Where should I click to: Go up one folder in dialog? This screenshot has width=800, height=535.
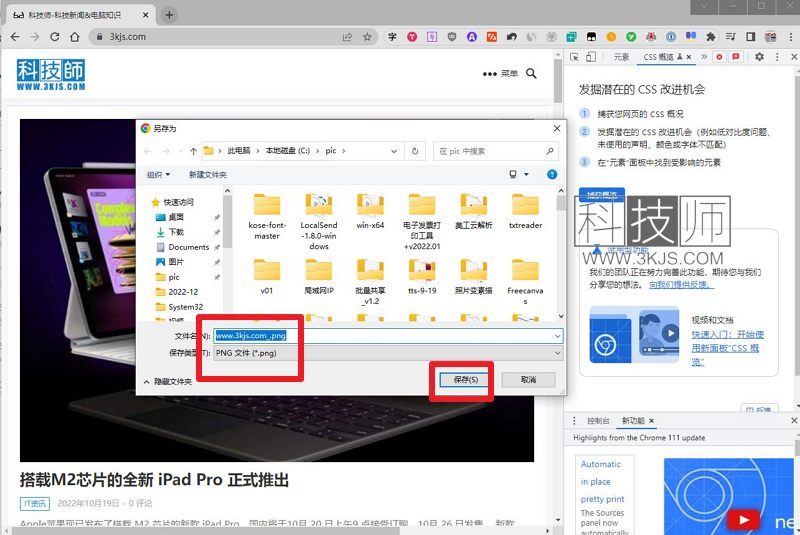tap(193, 151)
